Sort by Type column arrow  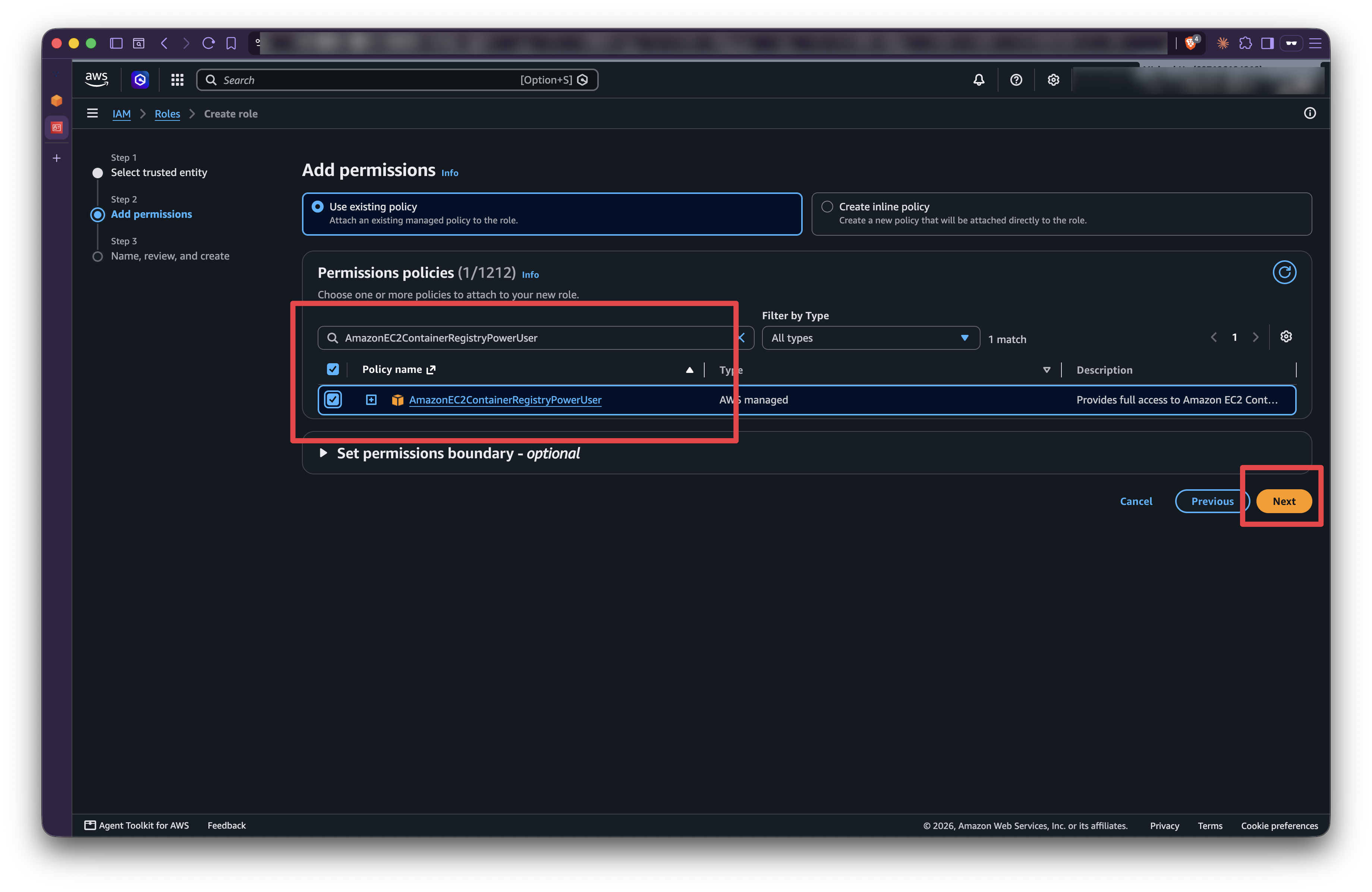pyautogui.click(x=1046, y=370)
